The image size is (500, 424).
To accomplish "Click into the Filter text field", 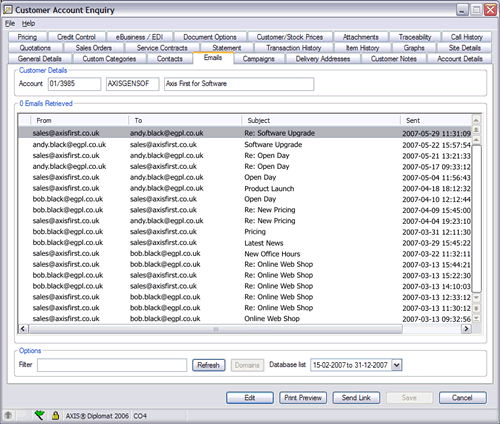I will (112, 365).
